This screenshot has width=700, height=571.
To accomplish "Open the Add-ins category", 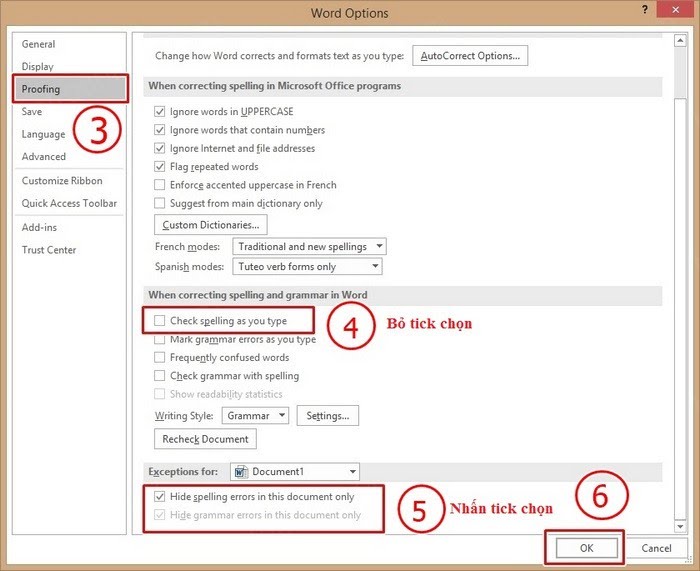I will tap(39, 227).
